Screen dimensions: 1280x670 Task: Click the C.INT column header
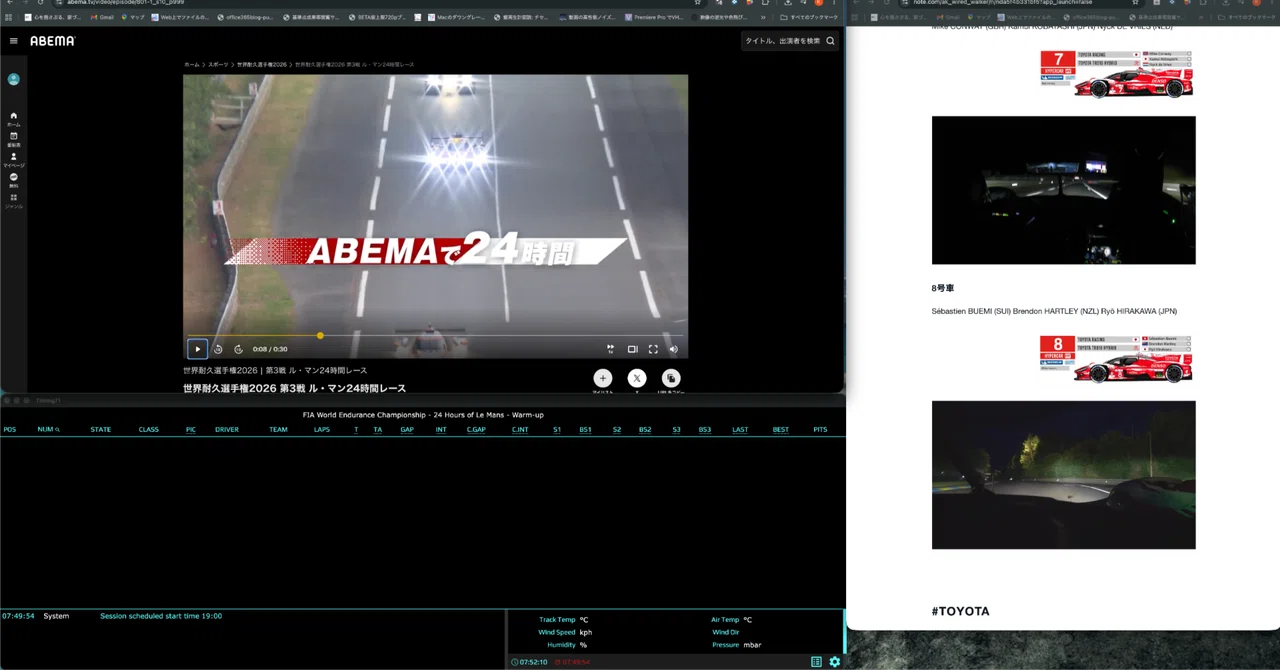(x=520, y=429)
